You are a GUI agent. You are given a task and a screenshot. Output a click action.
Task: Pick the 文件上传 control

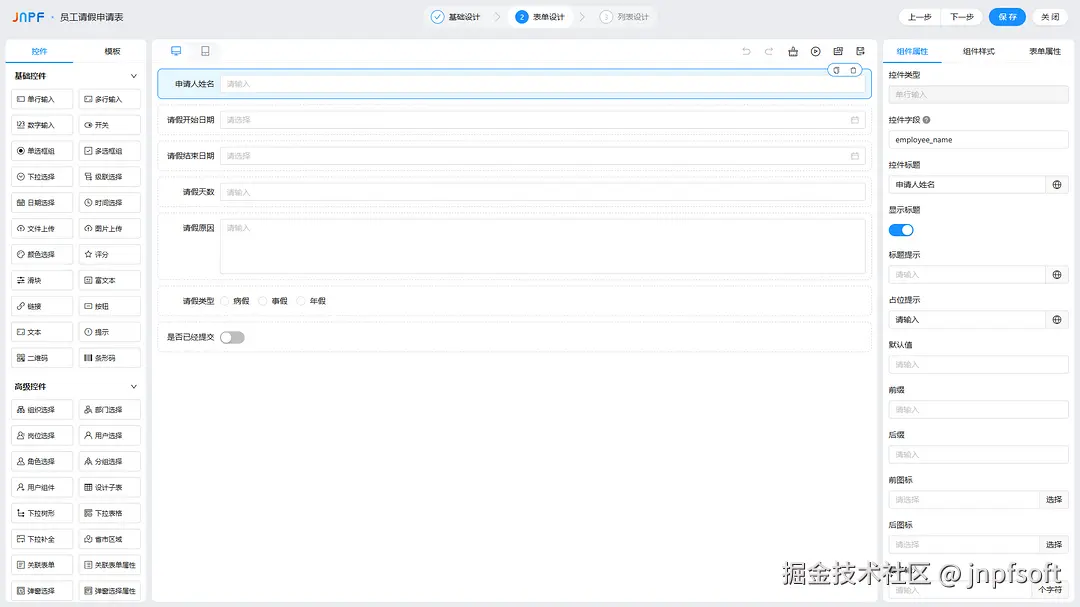point(42,229)
